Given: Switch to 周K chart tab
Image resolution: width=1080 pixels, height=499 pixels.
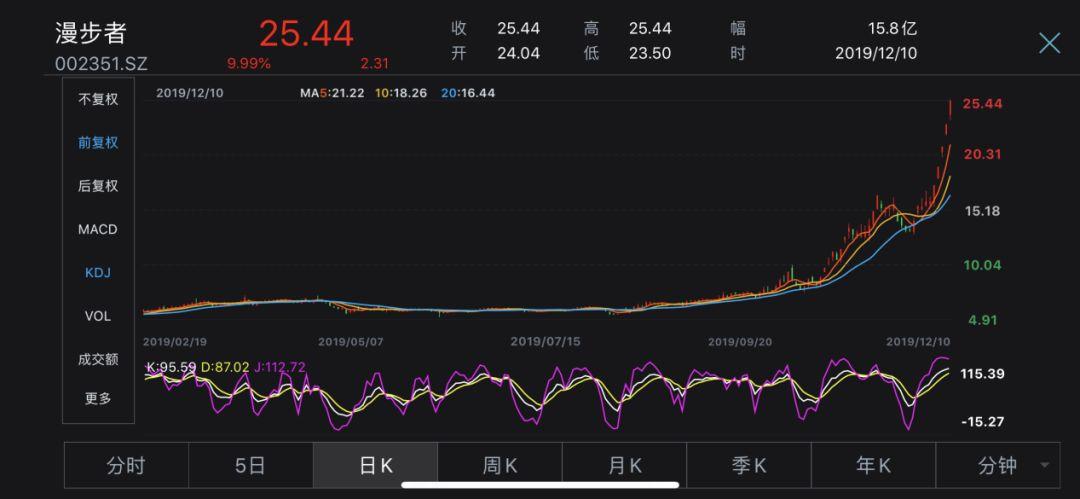Looking at the screenshot, I should (x=500, y=466).
